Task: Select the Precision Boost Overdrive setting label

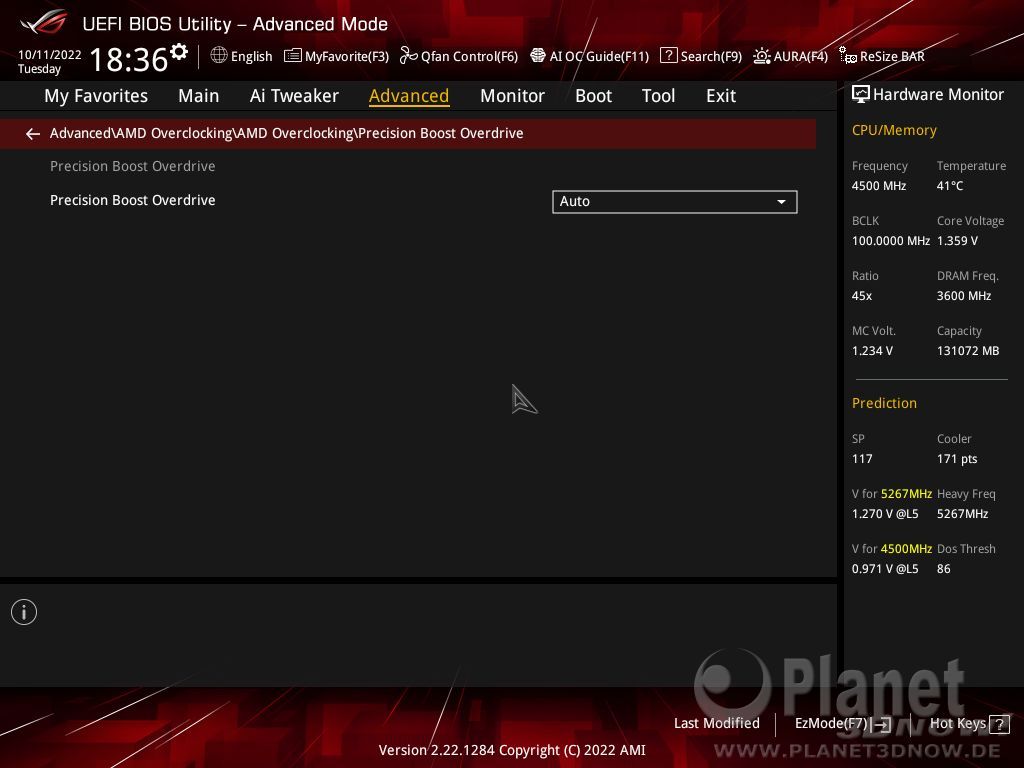Action: 133,200
